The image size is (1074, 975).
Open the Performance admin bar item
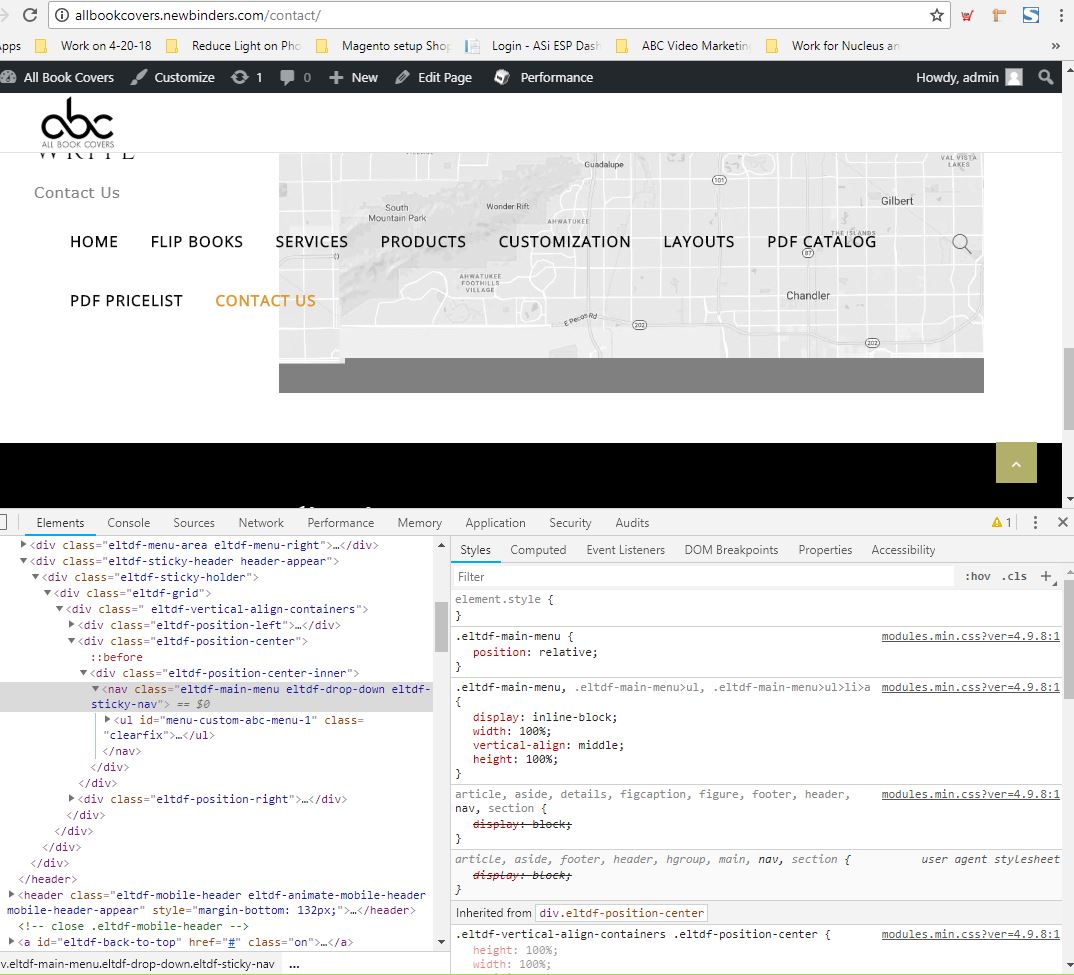coord(544,77)
